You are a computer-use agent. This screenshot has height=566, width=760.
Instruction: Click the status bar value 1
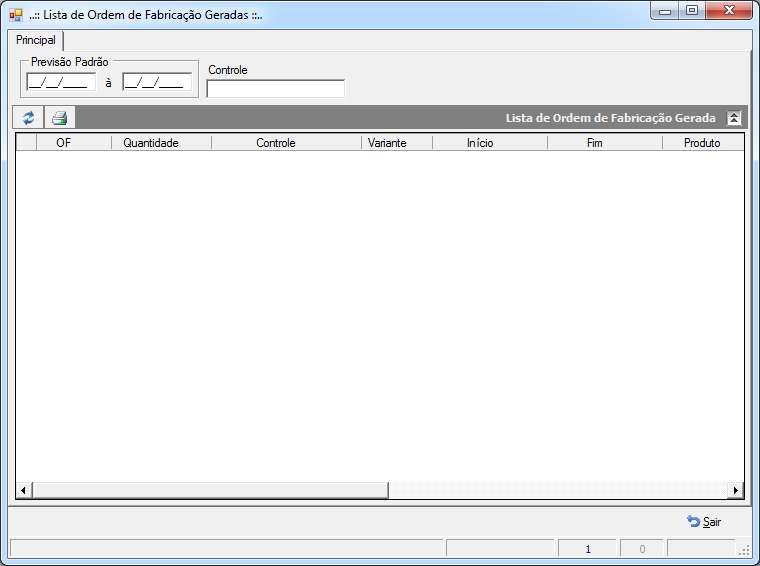point(587,549)
